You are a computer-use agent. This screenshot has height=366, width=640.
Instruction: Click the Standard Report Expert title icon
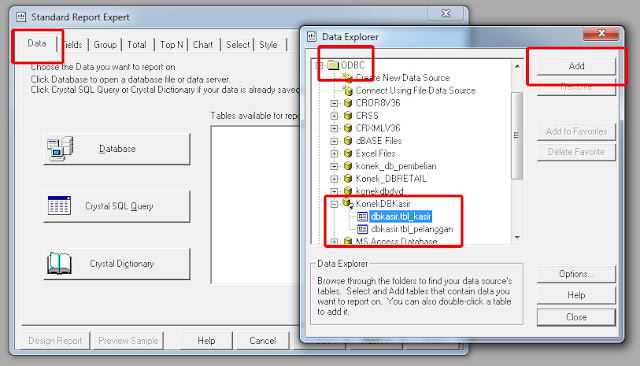click(x=21, y=17)
